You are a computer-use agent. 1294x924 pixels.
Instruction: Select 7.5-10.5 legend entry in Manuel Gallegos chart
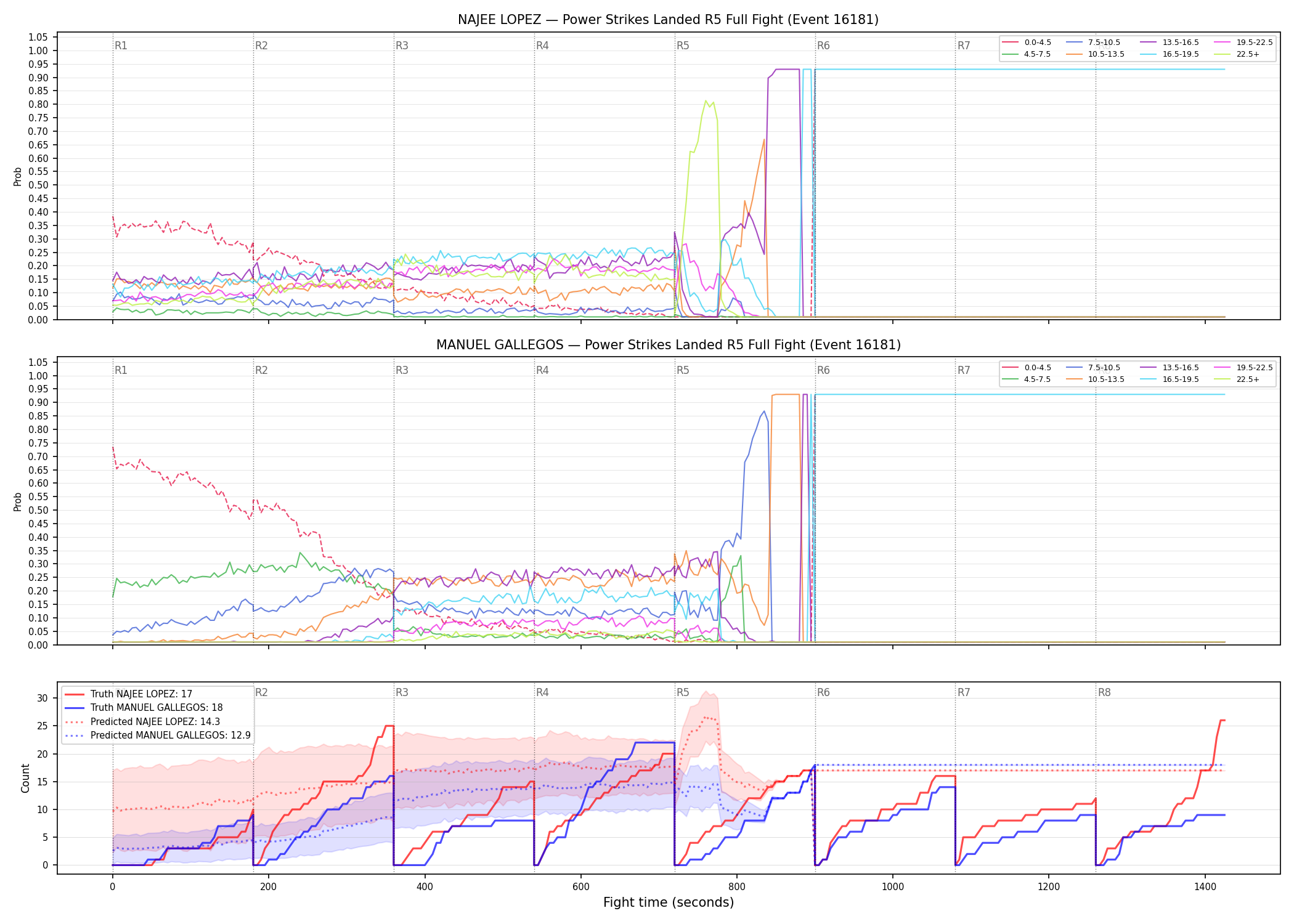coord(1093,368)
